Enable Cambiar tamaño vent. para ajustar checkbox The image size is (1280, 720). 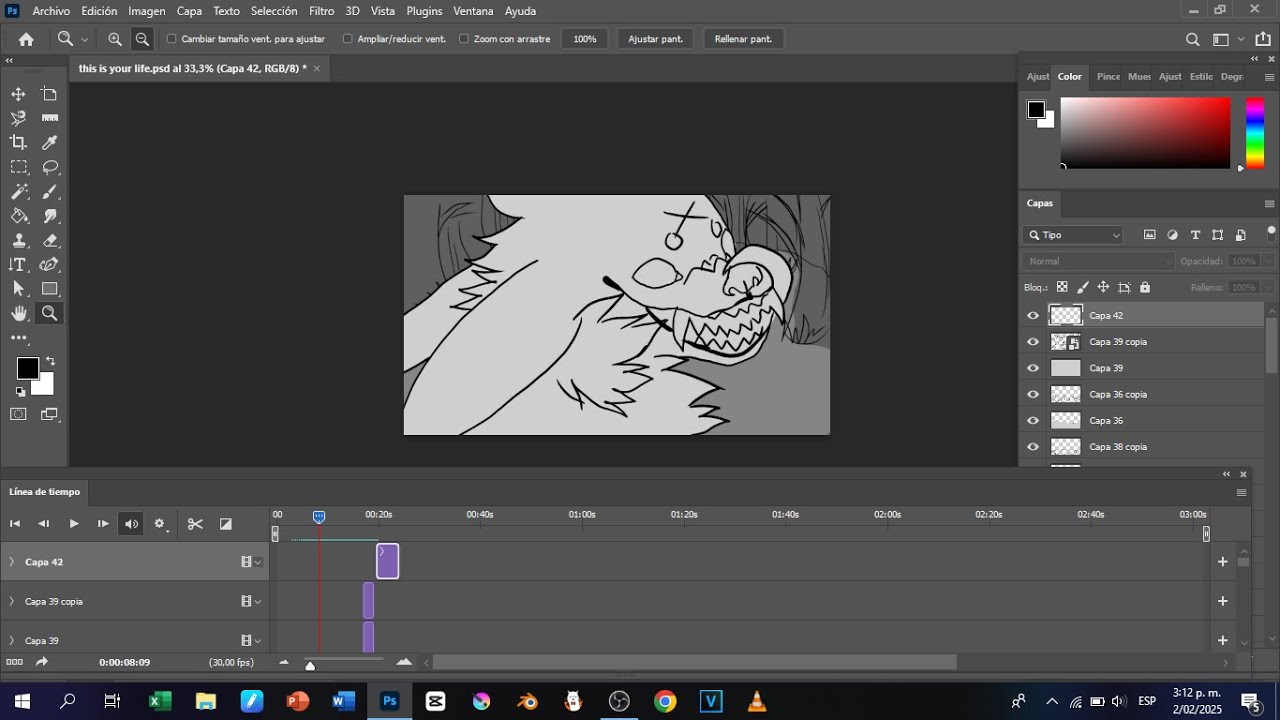(171, 39)
